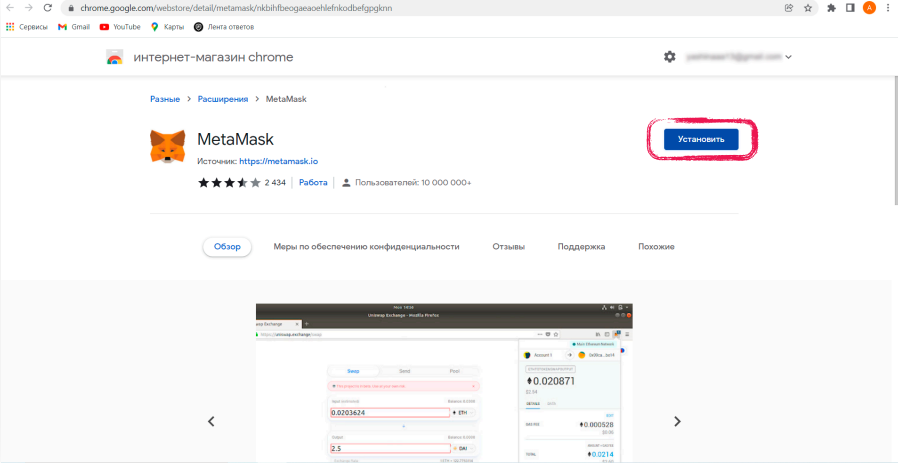Click the browser address bar URL
The image size is (898, 463).
pos(236,9)
